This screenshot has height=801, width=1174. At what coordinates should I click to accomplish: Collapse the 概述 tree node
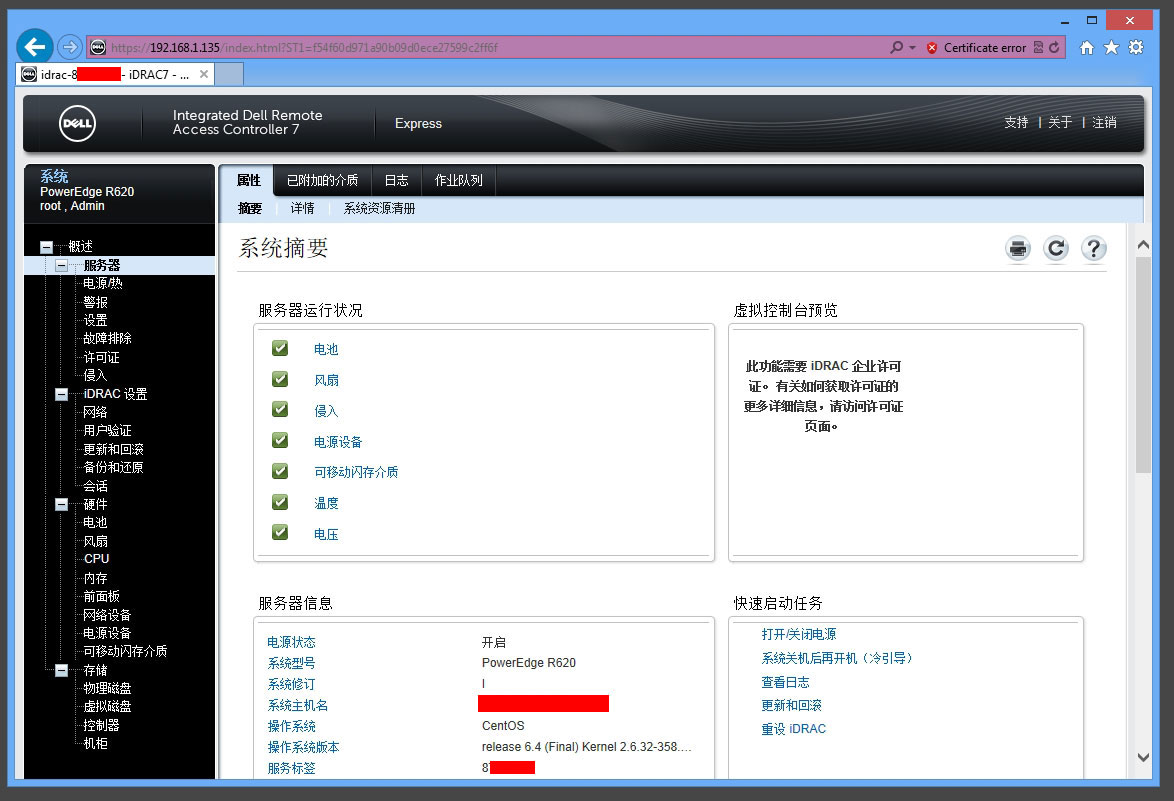tap(46, 247)
